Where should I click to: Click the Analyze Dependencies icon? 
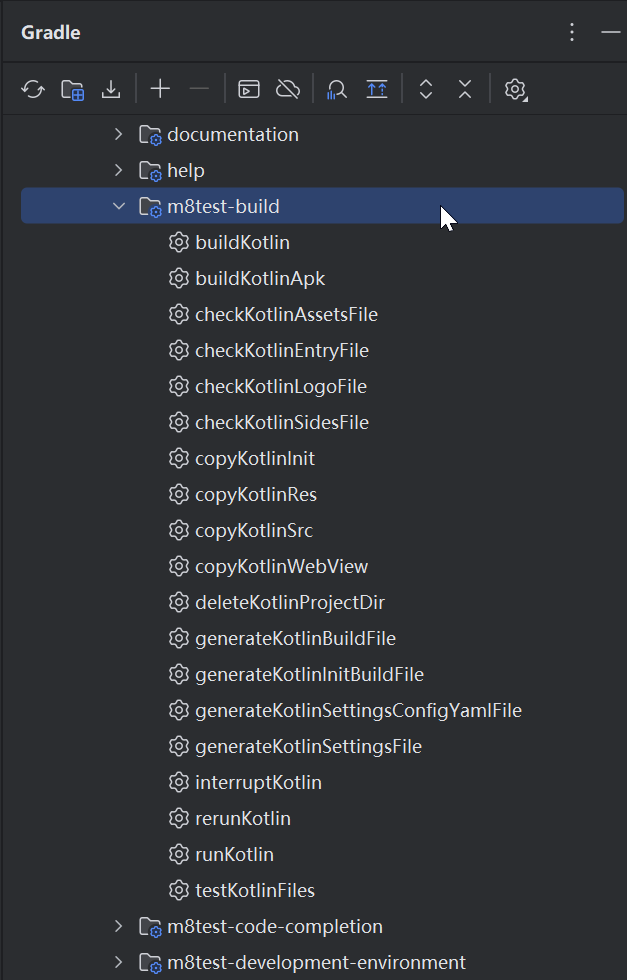coord(337,90)
